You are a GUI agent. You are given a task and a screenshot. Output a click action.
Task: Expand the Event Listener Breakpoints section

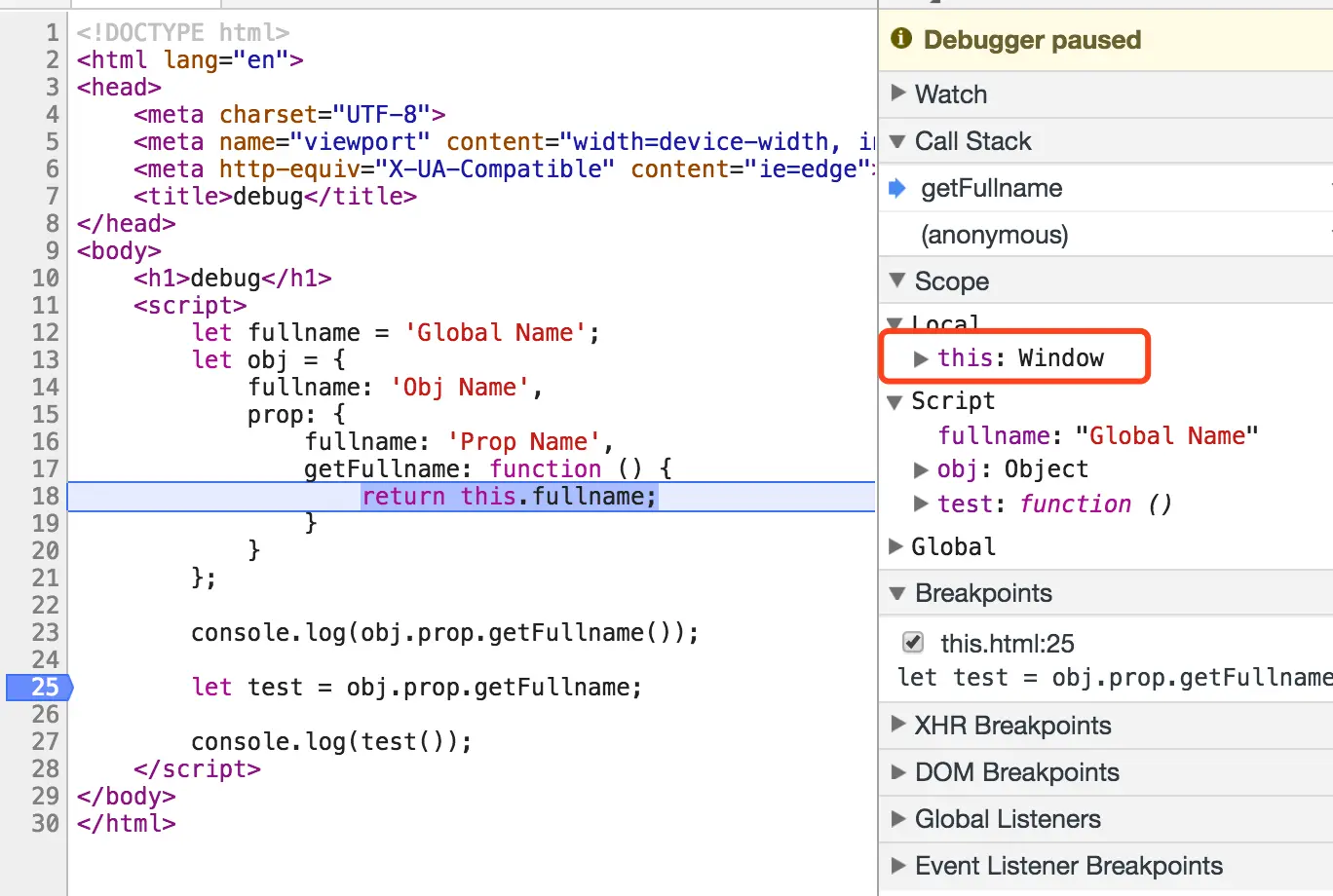898,866
